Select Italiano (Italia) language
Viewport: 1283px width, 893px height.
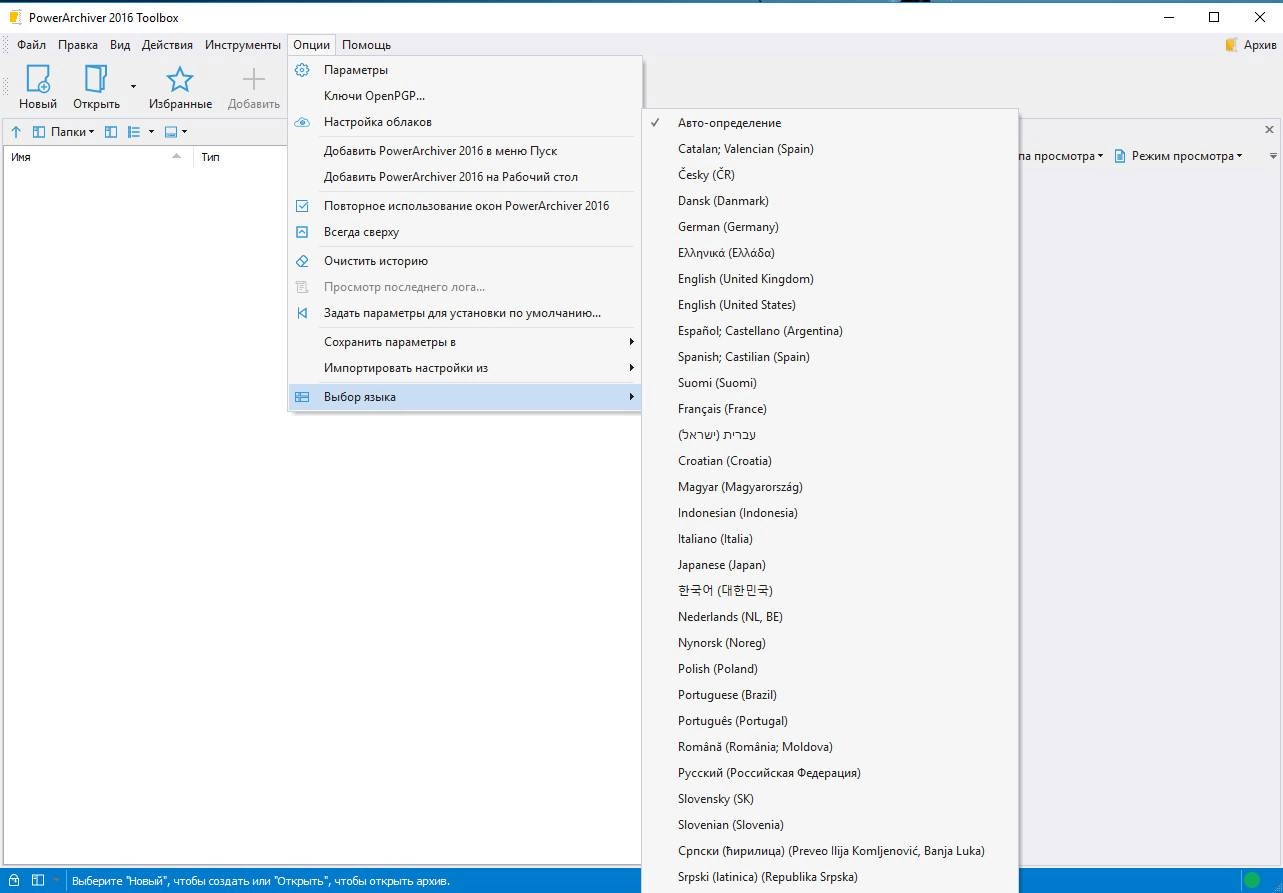click(830, 539)
